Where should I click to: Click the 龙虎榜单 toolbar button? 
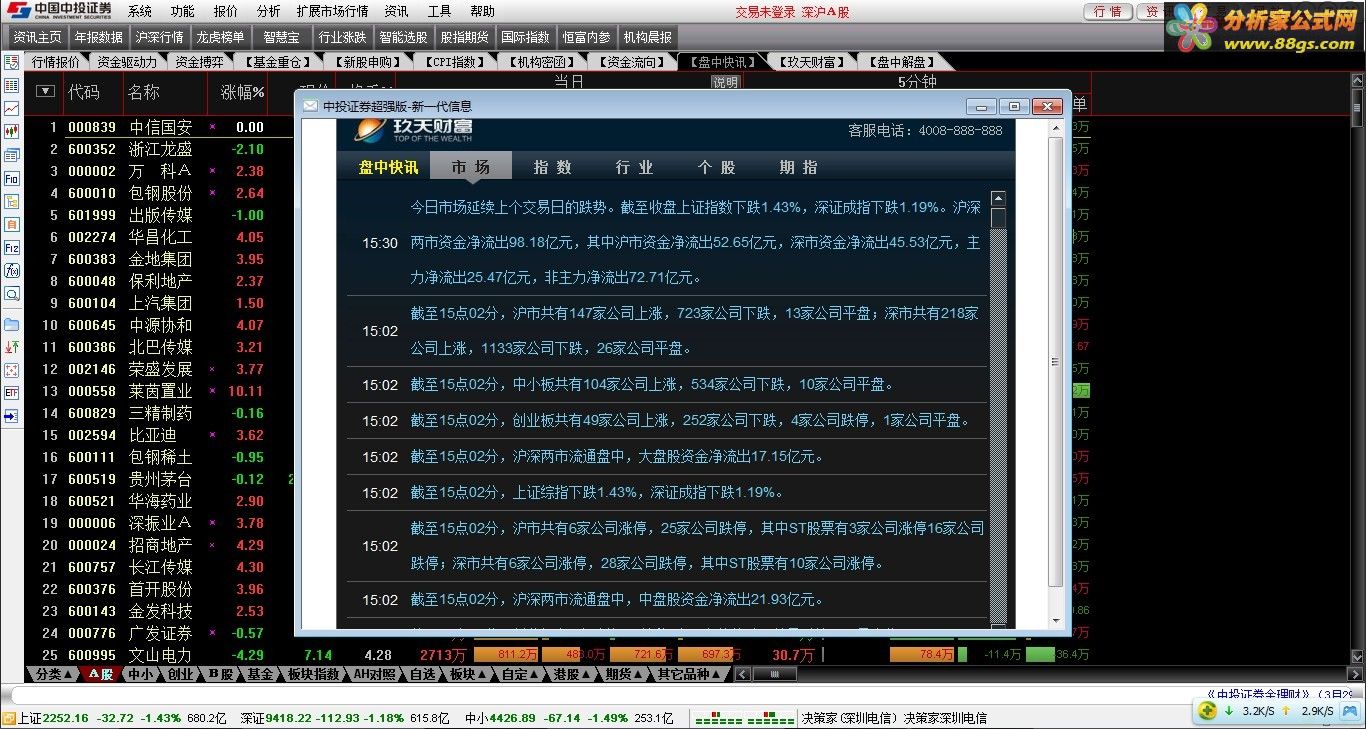(x=220, y=37)
